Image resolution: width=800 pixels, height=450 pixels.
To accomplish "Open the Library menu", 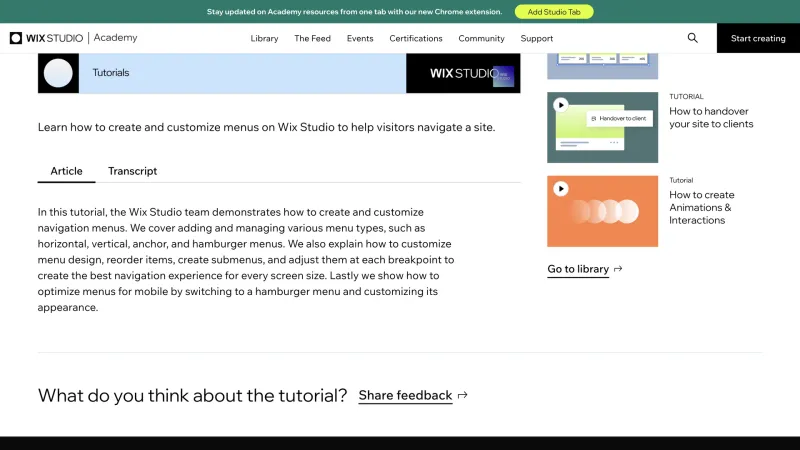I will pos(264,38).
